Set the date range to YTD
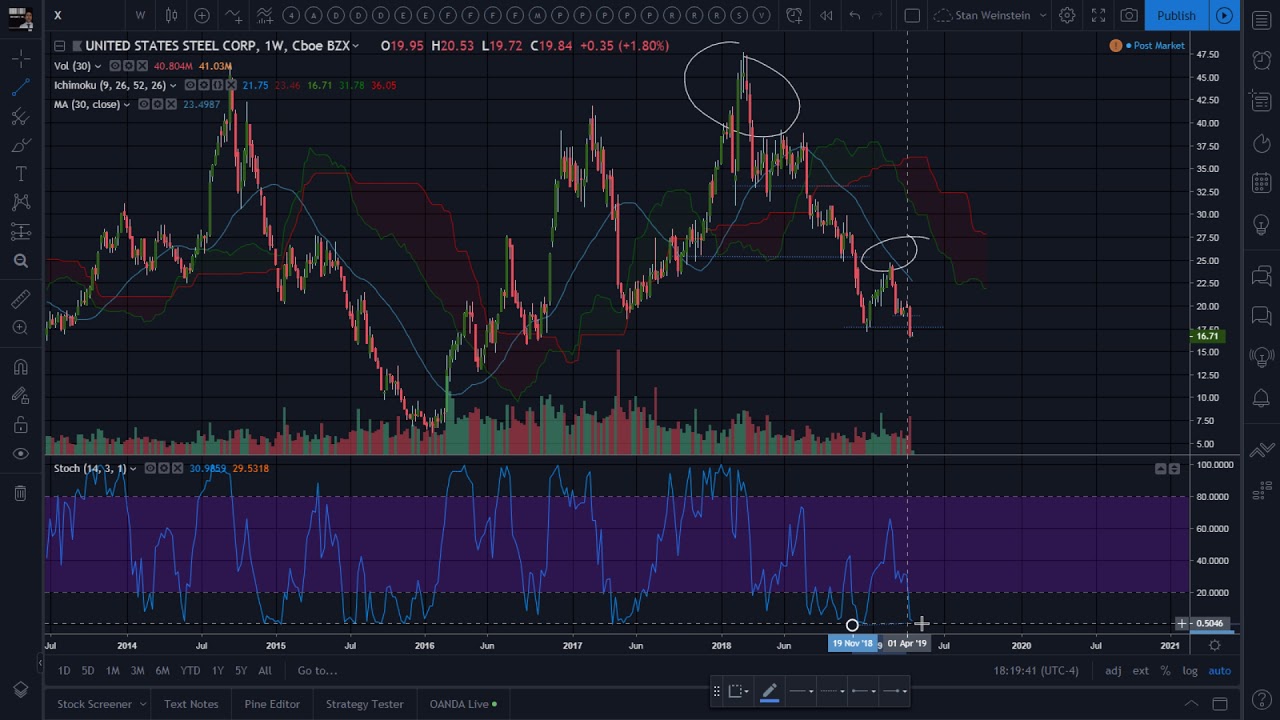Image resolution: width=1280 pixels, height=720 pixels. click(190, 671)
